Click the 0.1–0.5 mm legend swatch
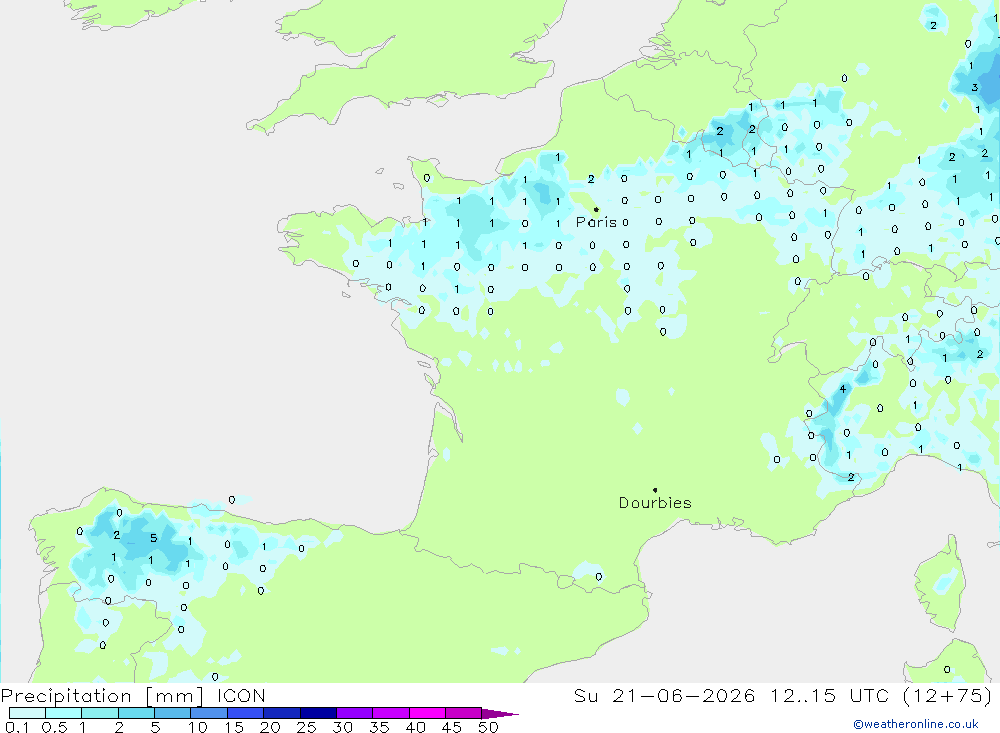This screenshot has height=733, width=1000. coord(27,713)
